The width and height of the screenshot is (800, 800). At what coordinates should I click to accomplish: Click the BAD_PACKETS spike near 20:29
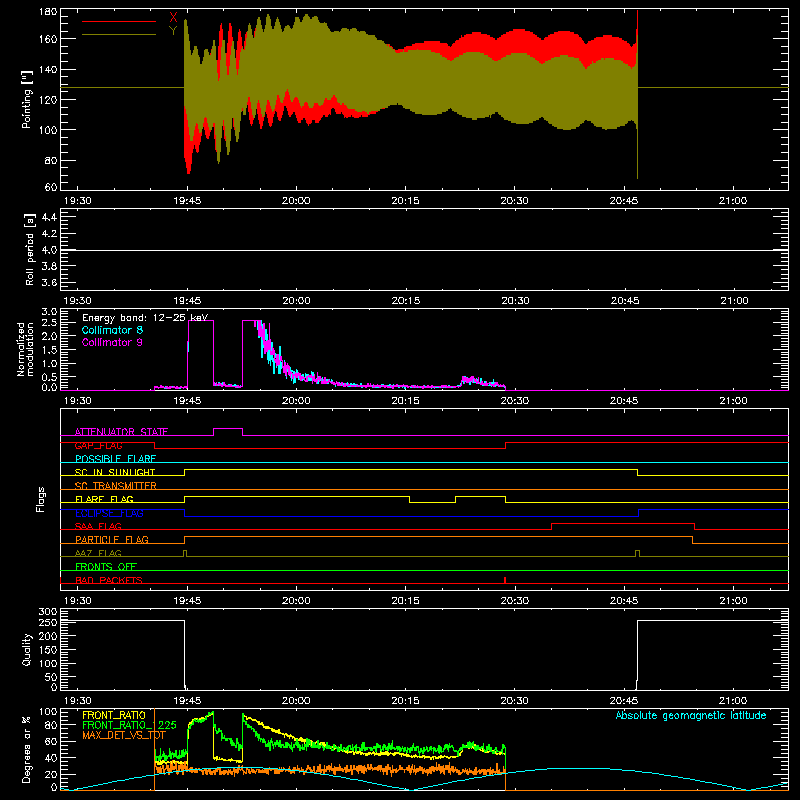tap(505, 580)
